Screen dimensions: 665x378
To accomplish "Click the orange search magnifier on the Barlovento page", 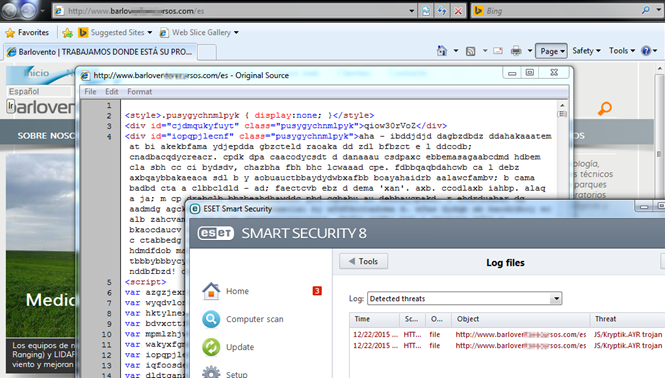I will coord(605,109).
